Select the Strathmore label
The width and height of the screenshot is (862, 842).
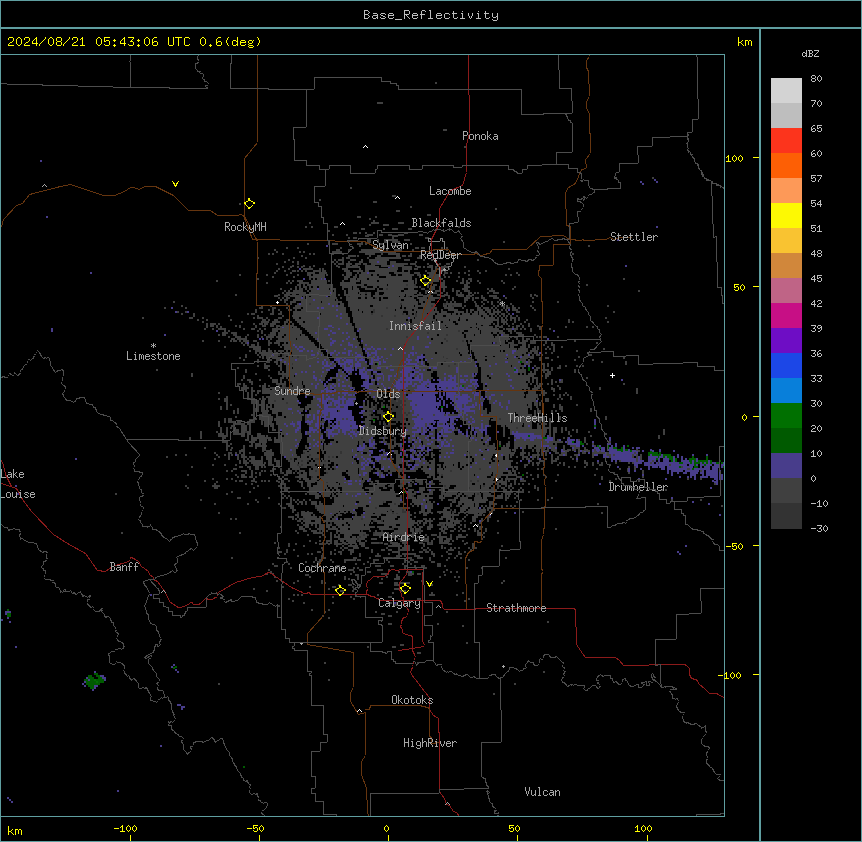(516, 608)
